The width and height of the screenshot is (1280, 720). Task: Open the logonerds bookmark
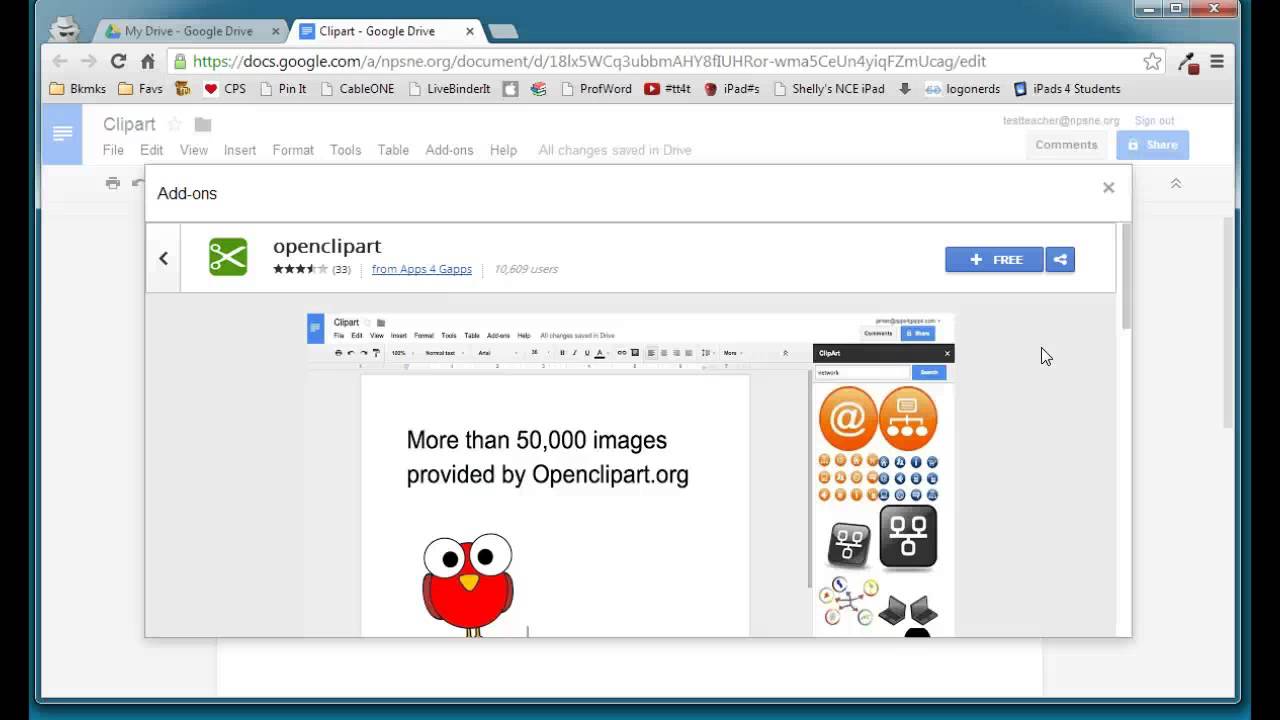tap(963, 89)
